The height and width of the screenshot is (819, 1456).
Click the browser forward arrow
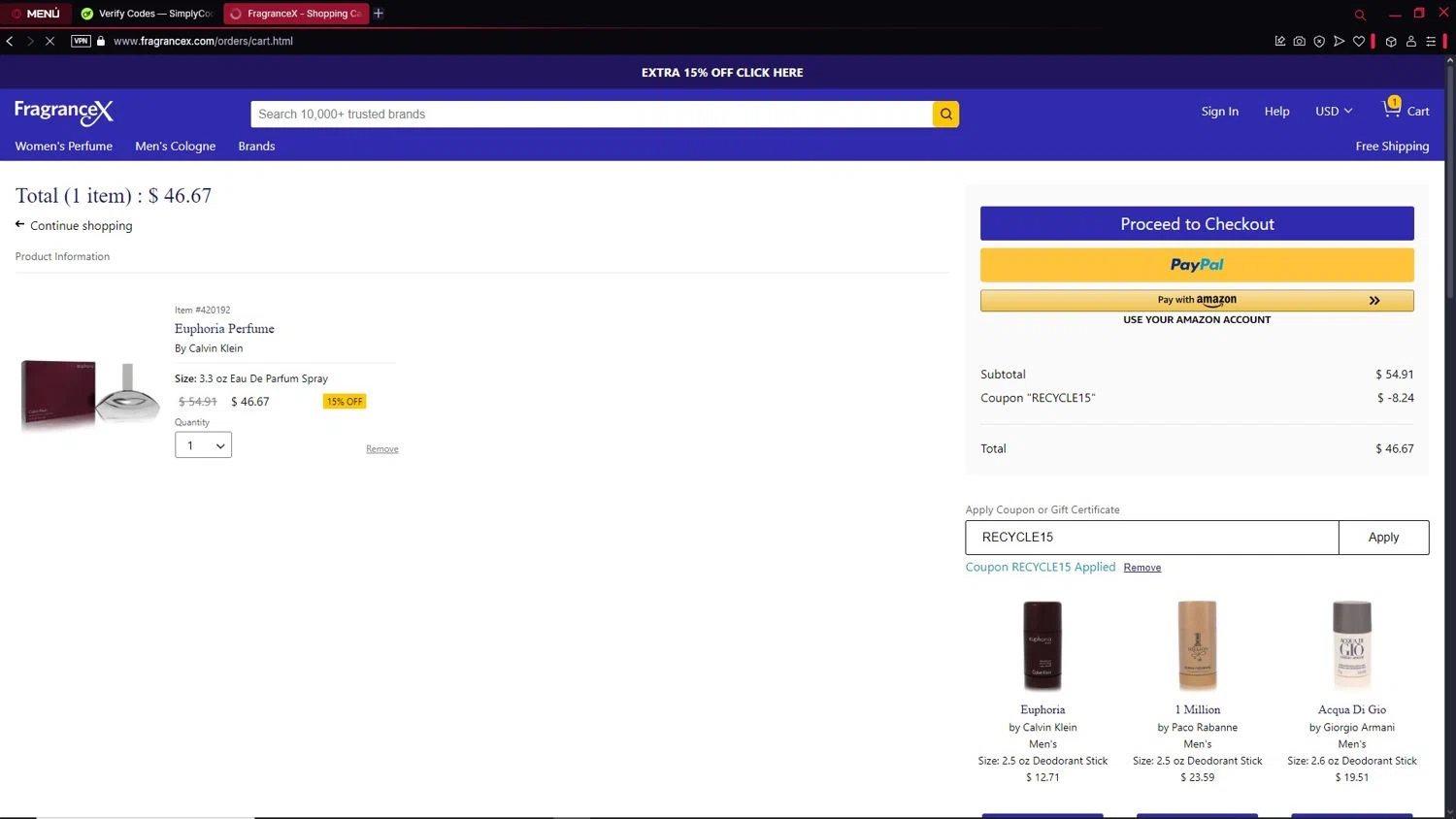point(30,41)
